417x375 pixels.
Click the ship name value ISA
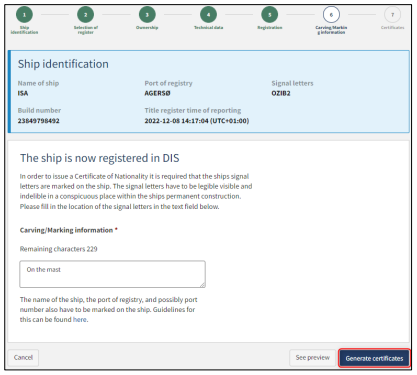tap(23, 93)
